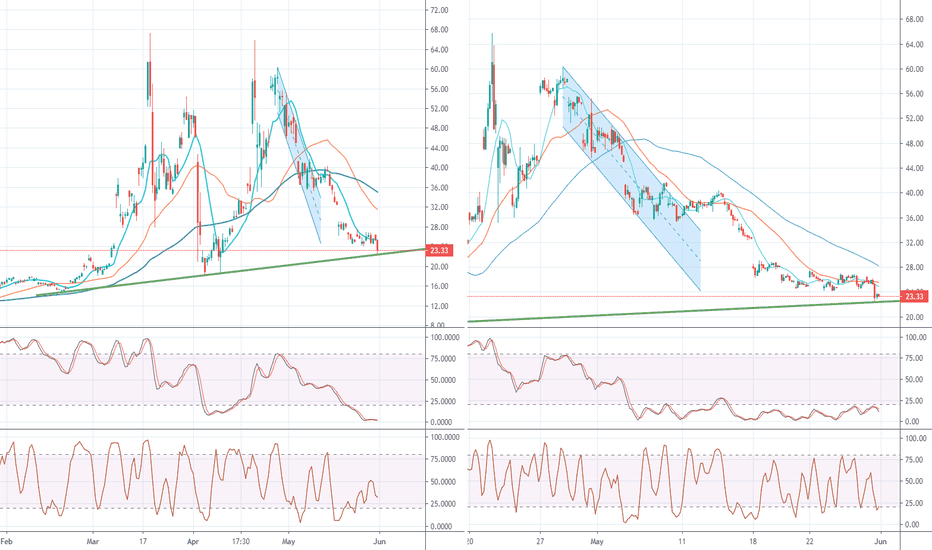Click the 56.00 level on right price axis
Screen dimensions: 932x550
point(914,94)
